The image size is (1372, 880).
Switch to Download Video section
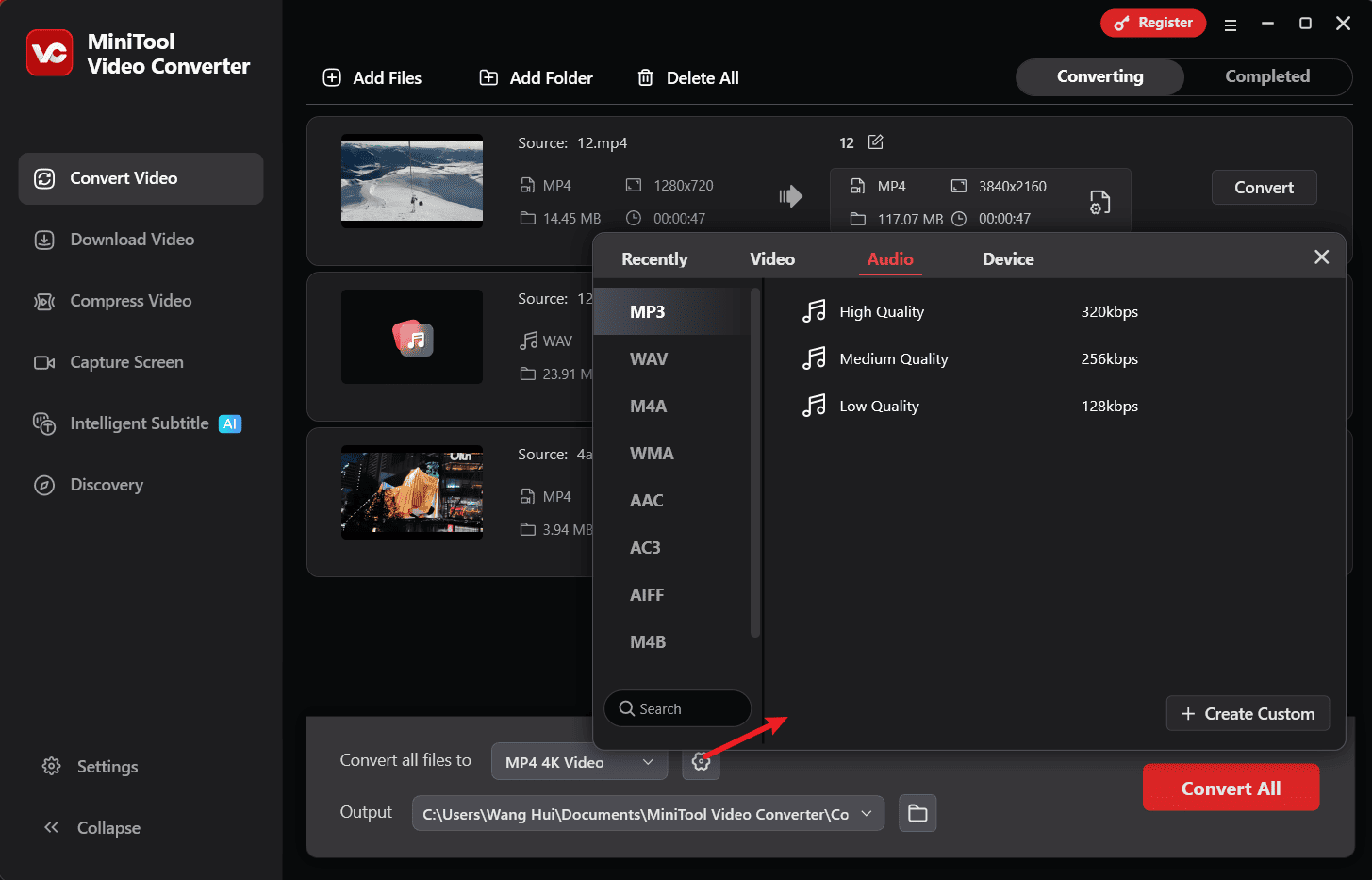(x=132, y=240)
